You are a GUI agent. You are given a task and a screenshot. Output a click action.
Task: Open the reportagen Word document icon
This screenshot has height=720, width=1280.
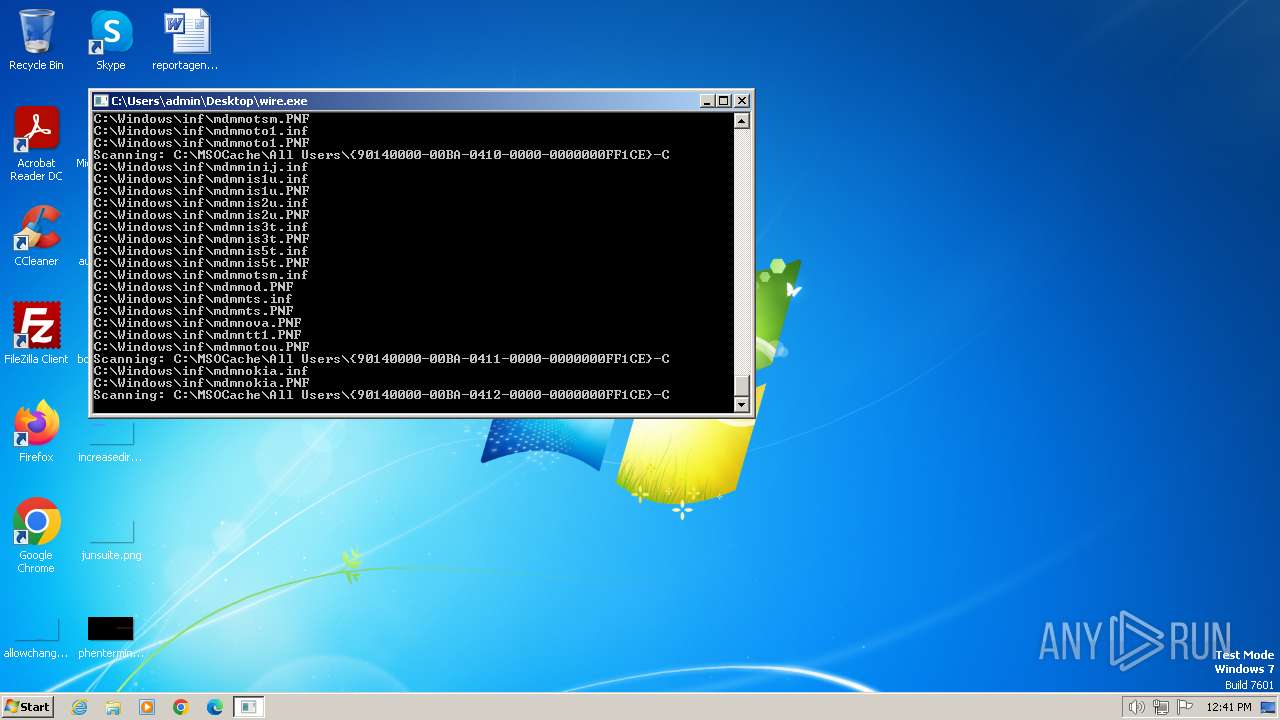pos(185,40)
